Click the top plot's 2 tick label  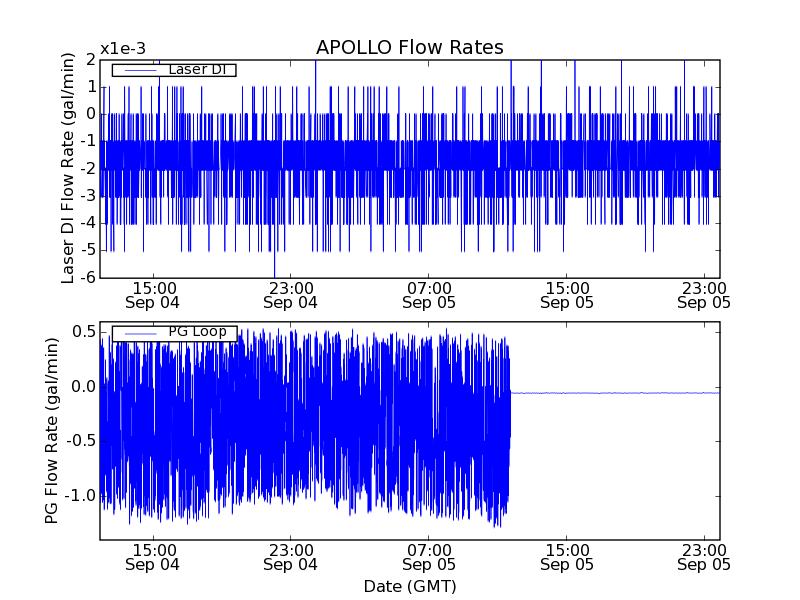pyautogui.click(x=91, y=60)
